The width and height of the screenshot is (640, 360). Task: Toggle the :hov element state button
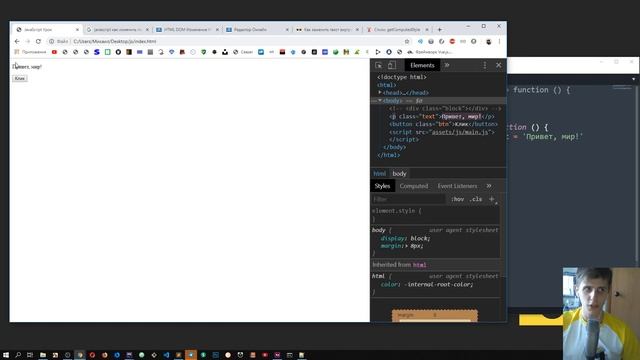(457, 199)
